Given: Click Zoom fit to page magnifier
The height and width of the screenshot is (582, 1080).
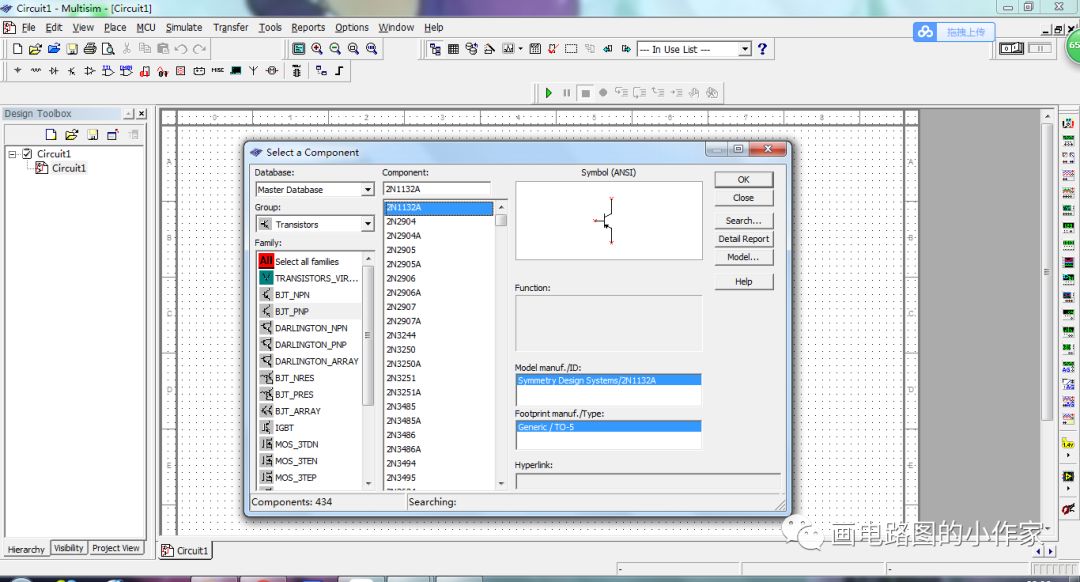Looking at the screenshot, I should coord(371,49).
